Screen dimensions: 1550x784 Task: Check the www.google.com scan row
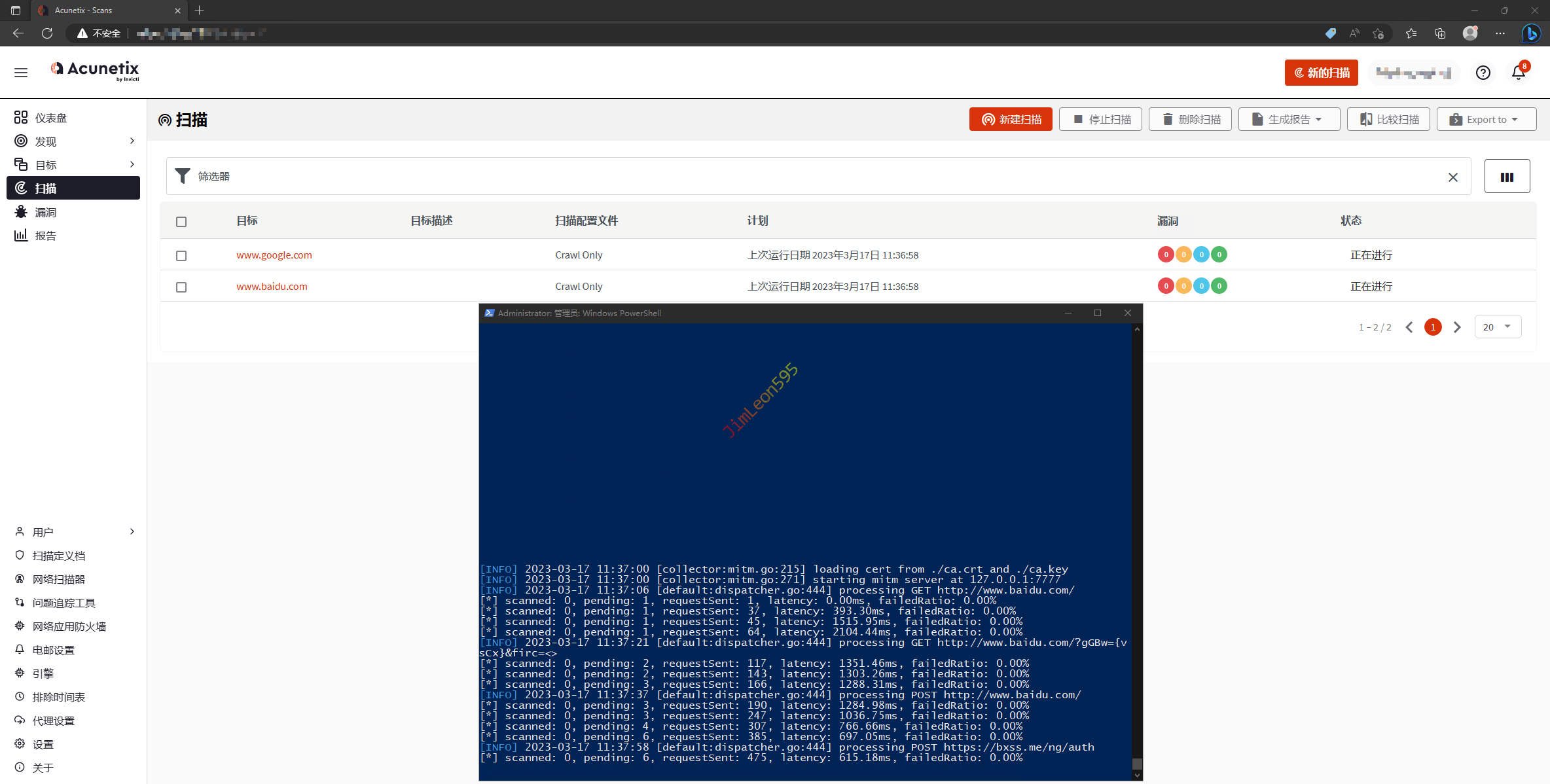pyautogui.click(x=181, y=256)
